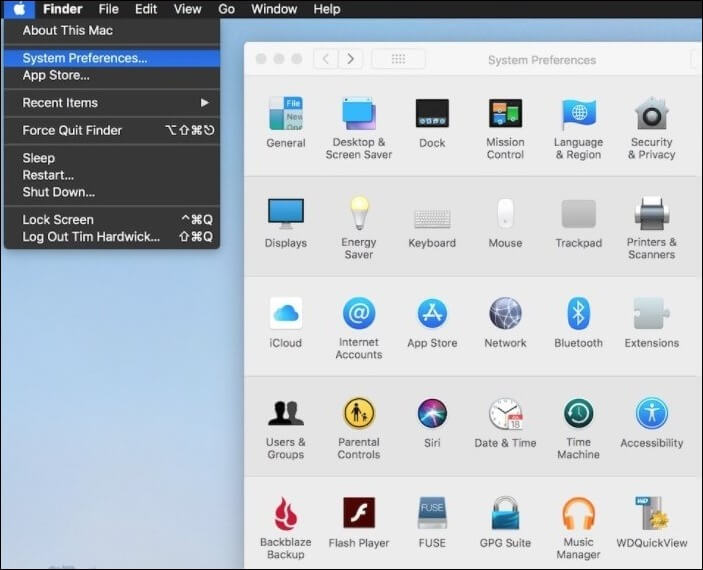Viewport: 703px width, 570px height.
Task: Open Time Machine preferences
Action: tap(578, 429)
